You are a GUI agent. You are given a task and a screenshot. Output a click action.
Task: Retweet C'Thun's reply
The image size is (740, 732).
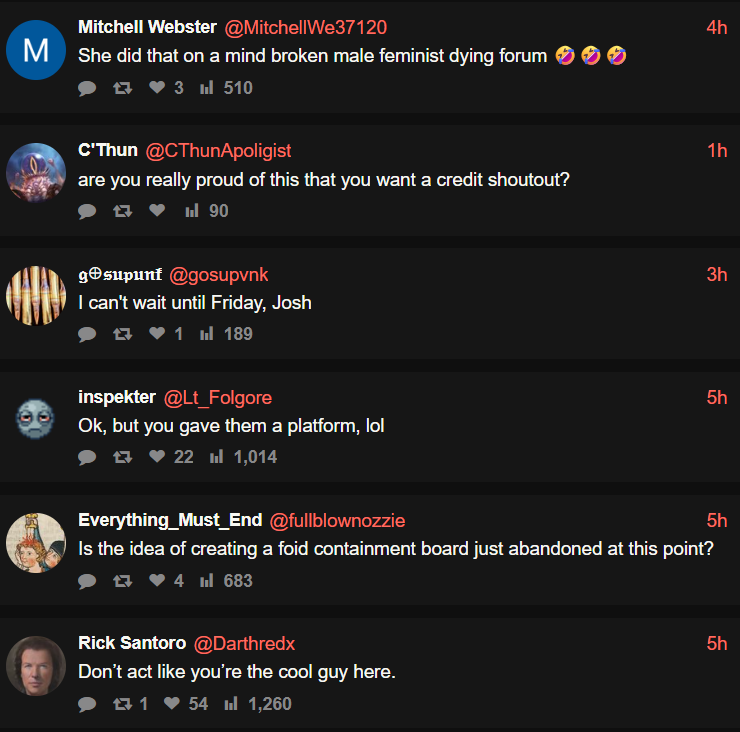coord(122,211)
